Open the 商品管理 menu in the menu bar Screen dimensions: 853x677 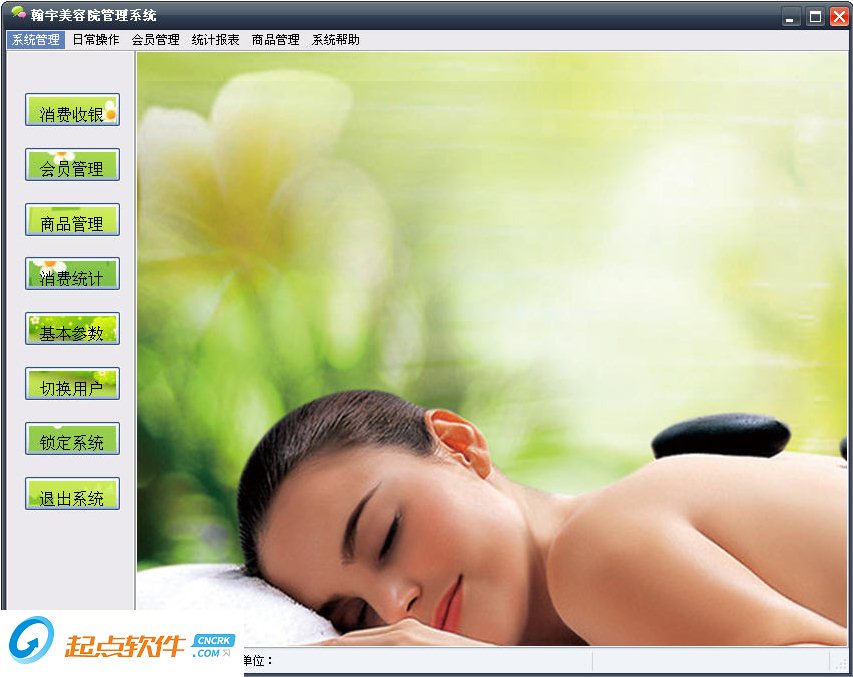pyautogui.click(x=275, y=40)
